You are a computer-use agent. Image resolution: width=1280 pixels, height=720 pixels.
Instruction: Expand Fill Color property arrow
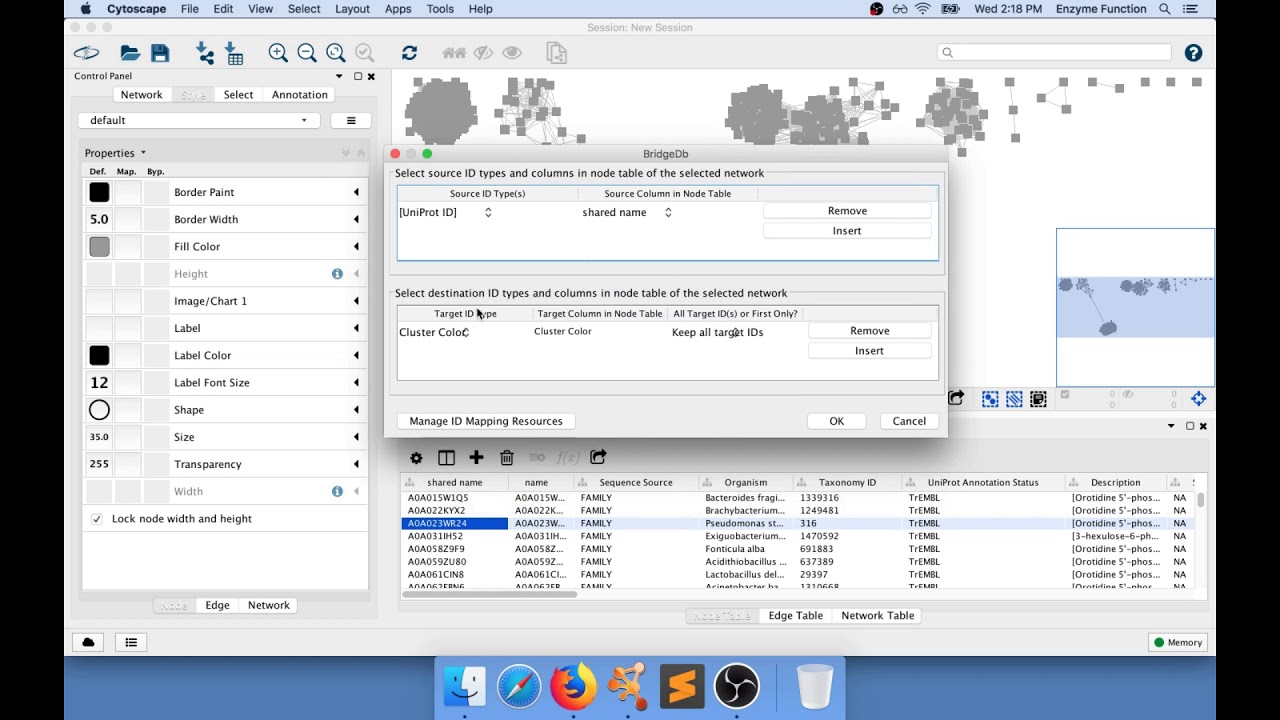point(356,247)
